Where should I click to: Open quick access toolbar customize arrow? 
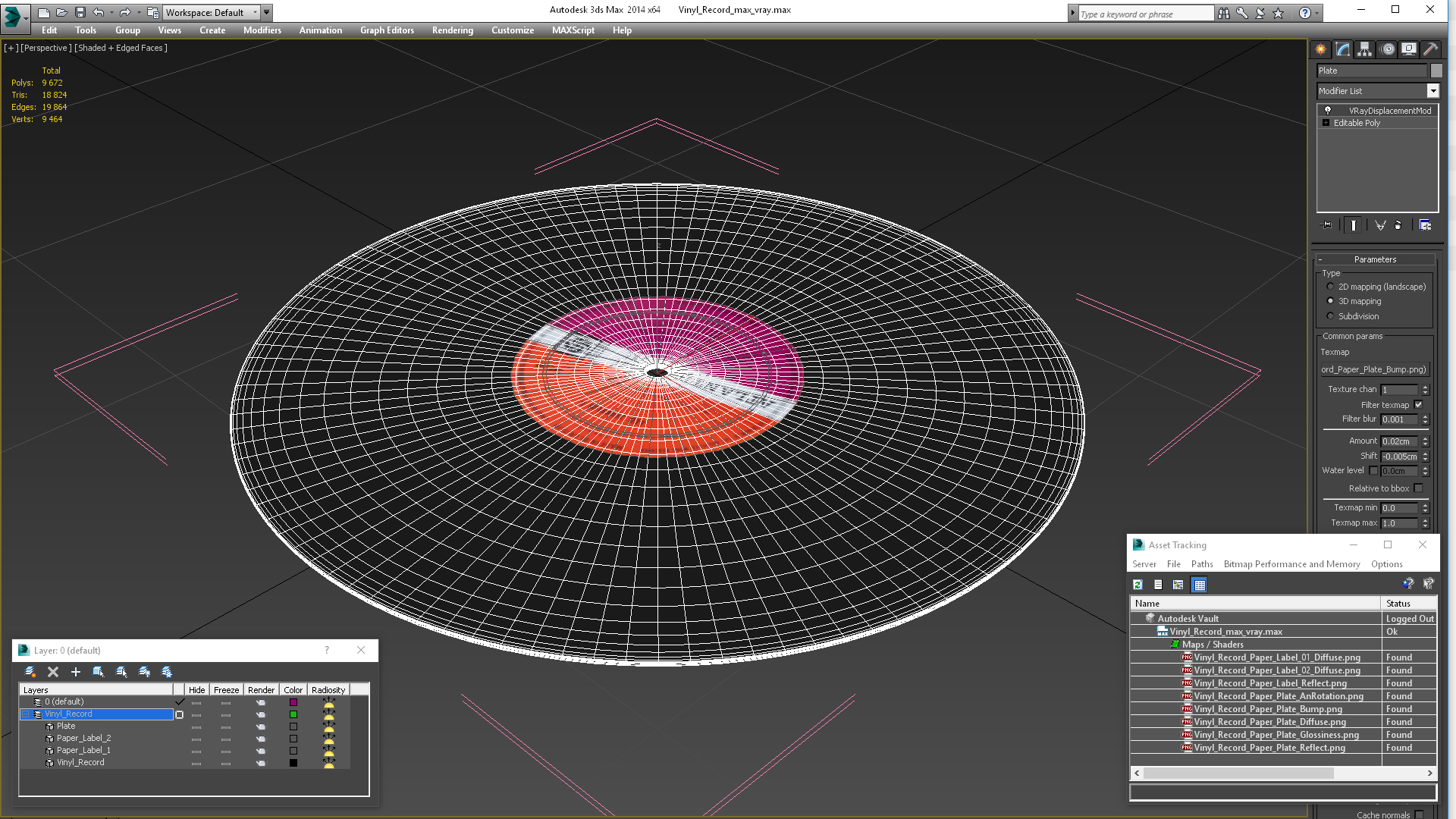(267, 12)
